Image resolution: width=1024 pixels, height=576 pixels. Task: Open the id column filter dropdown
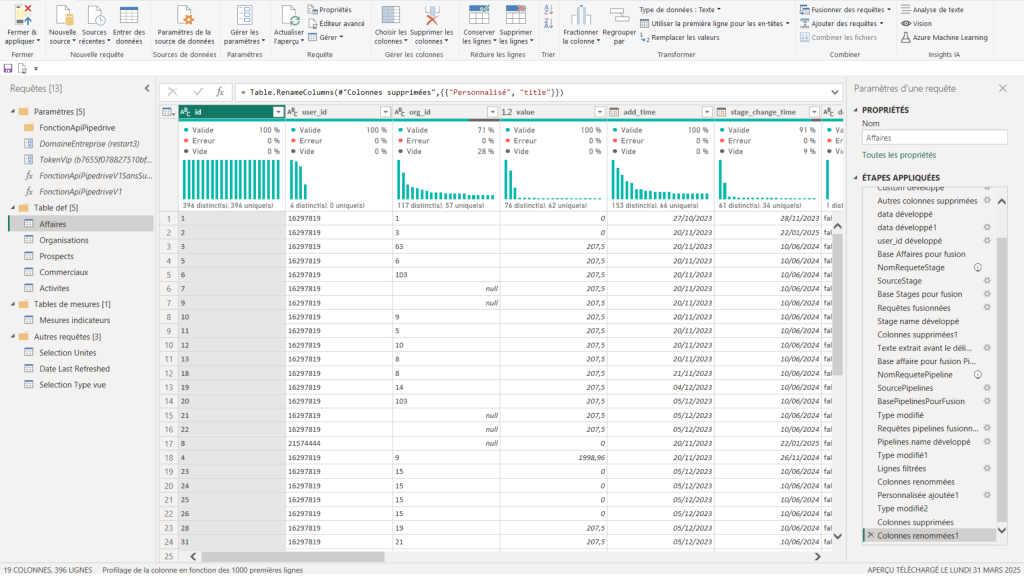click(278, 112)
